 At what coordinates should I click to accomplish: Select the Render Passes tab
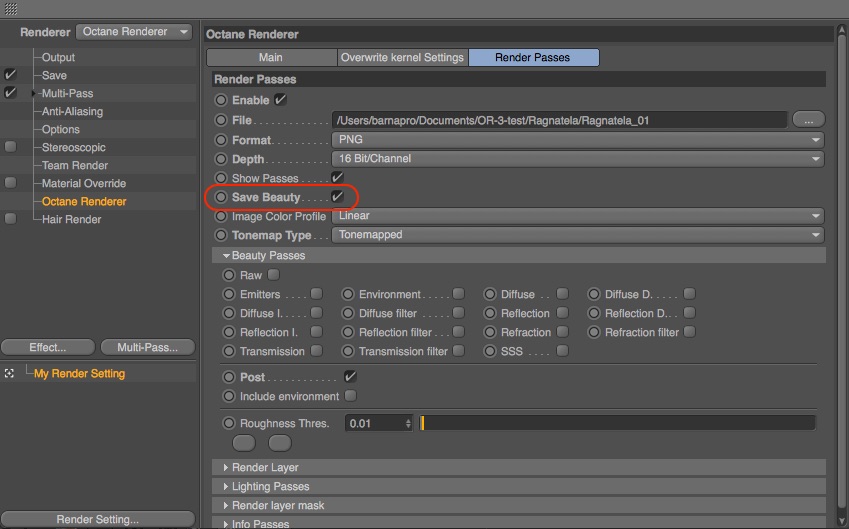534,57
